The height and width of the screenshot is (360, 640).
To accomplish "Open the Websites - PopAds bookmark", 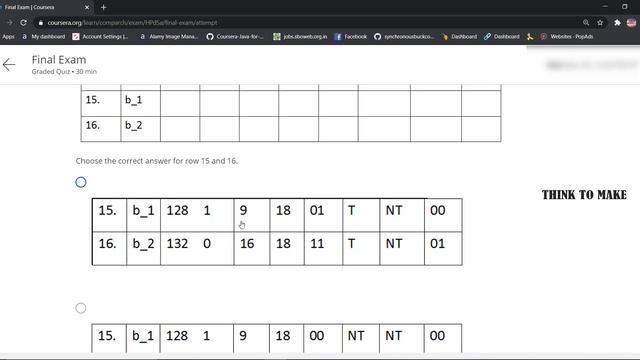I will tap(567, 37).
